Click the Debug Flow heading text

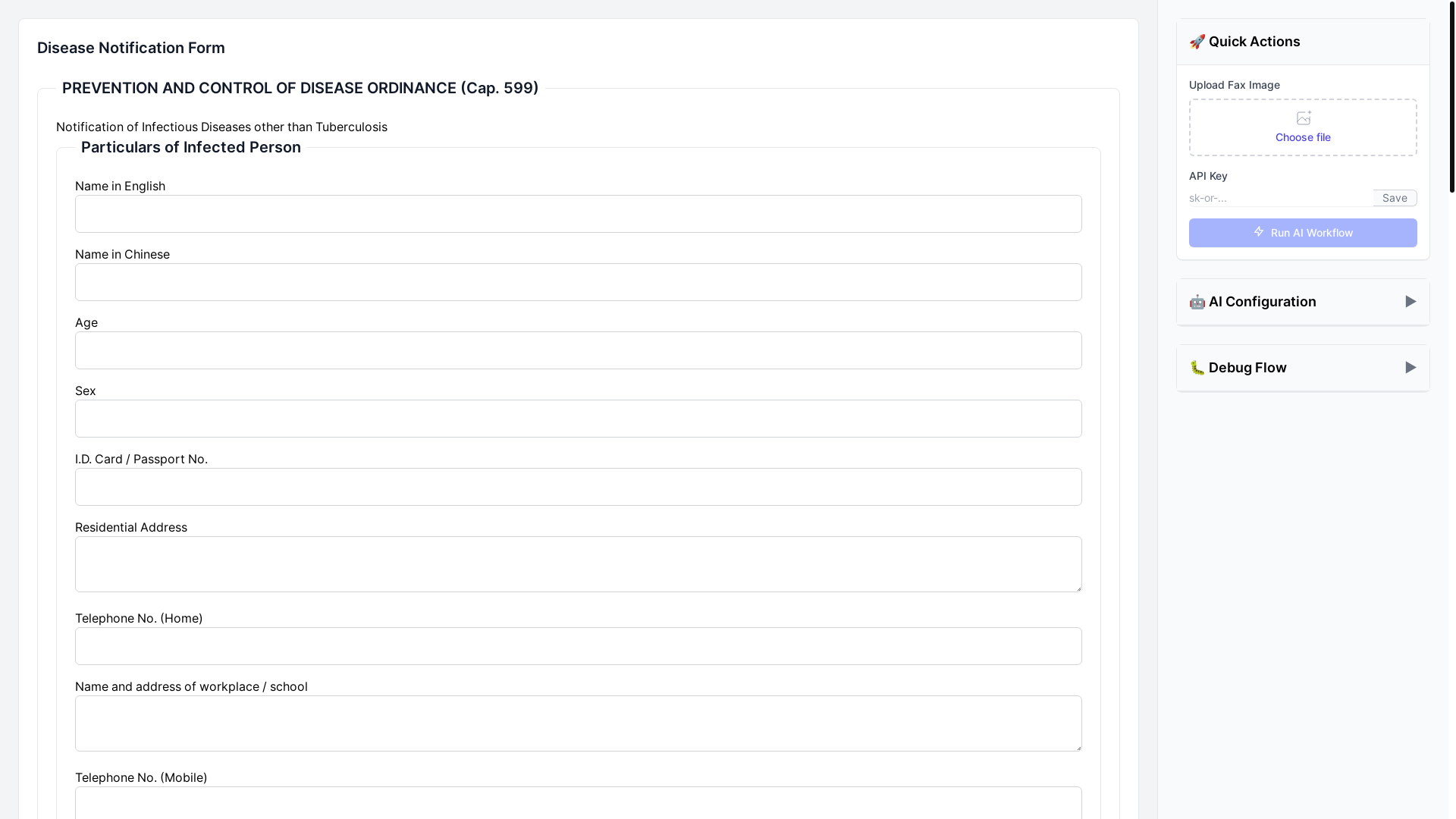[1247, 368]
